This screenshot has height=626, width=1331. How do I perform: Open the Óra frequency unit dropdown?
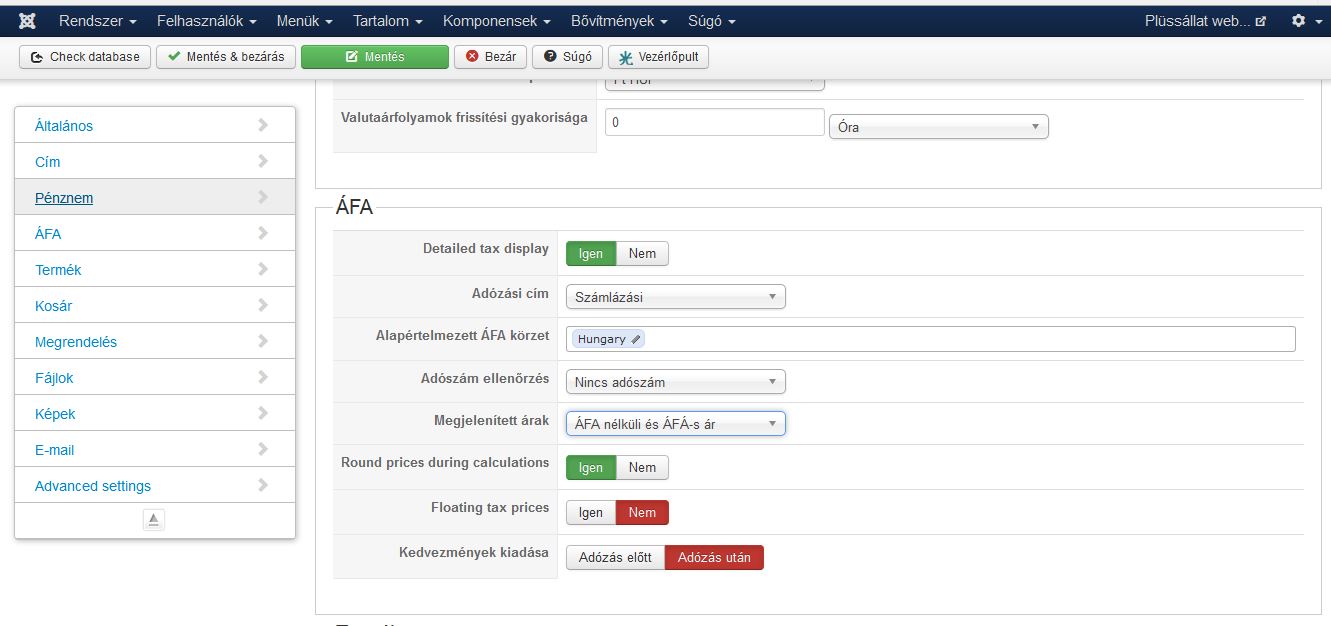coord(939,127)
